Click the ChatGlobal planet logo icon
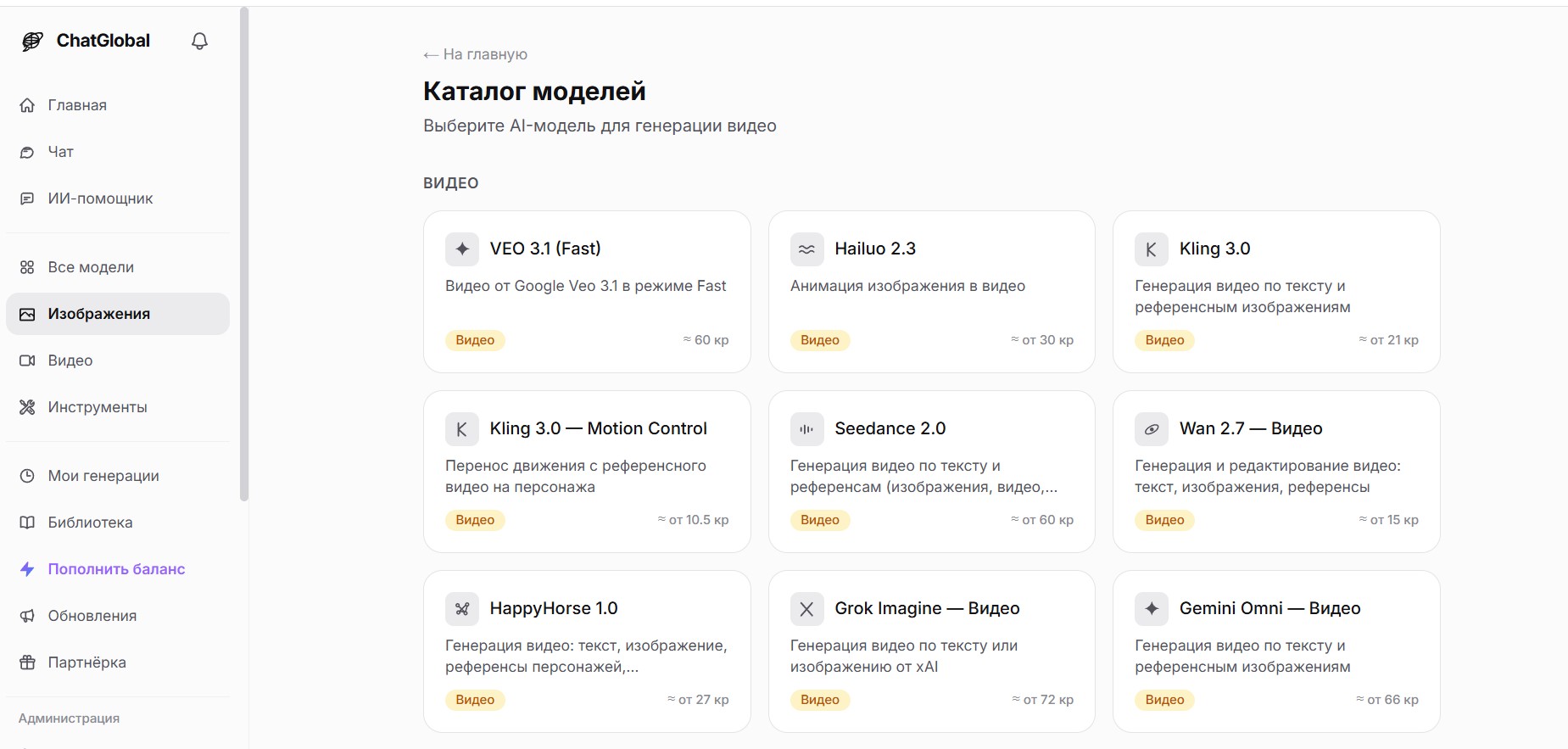This screenshot has width=1568, height=749. pyautogui.click(x=32, y=41)
